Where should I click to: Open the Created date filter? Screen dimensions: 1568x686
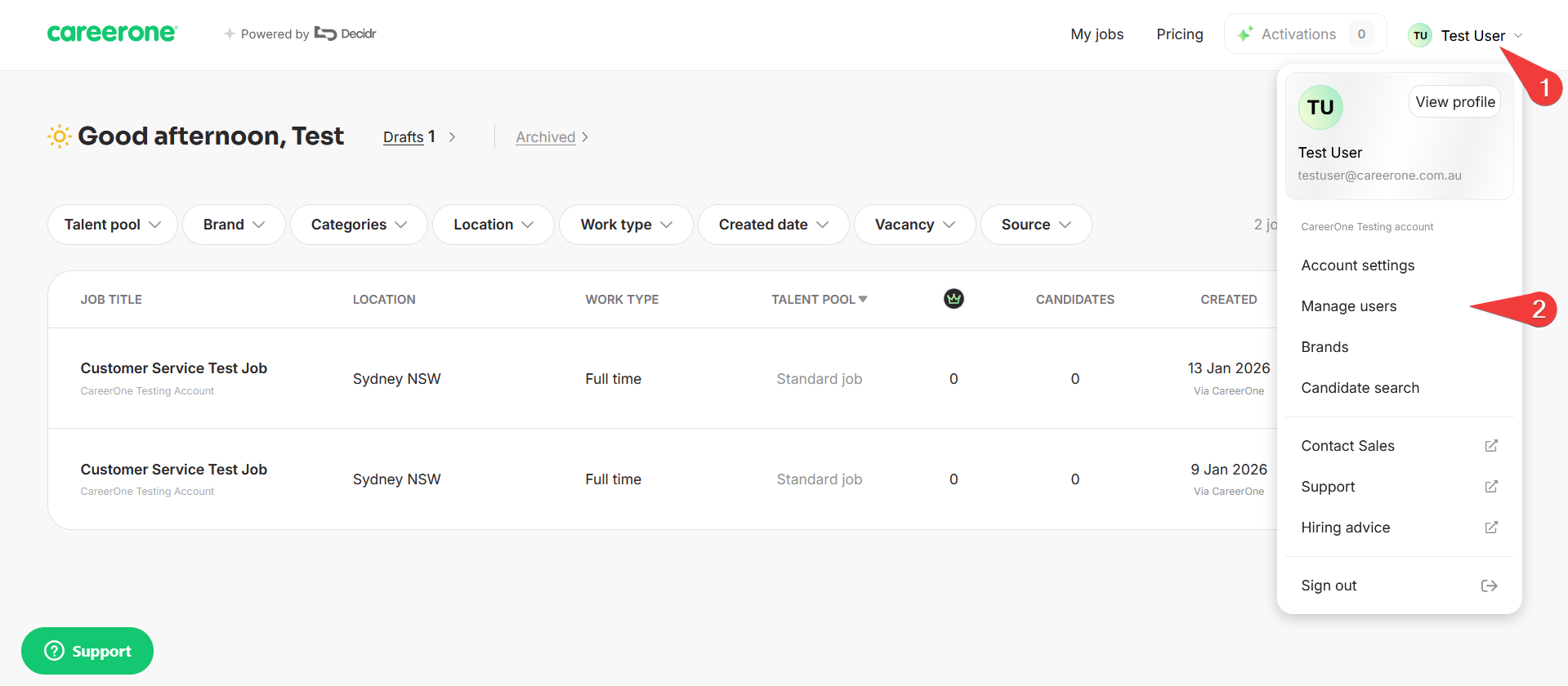click(x=774, y=225)
